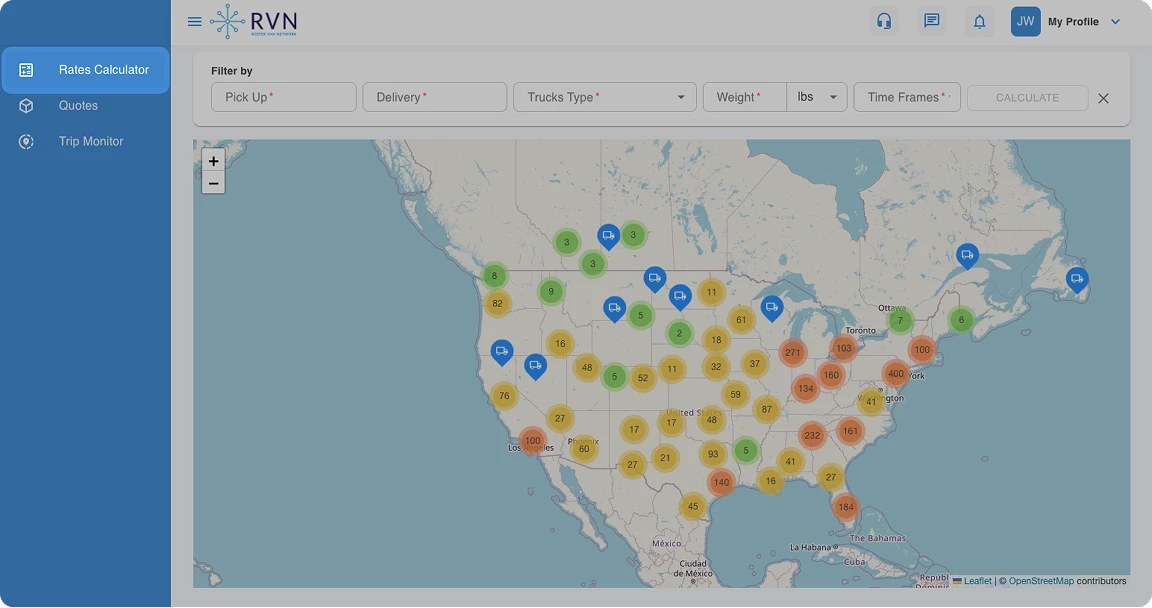
Task: Click the JW profile avatar
Action: coord(1026,21)
